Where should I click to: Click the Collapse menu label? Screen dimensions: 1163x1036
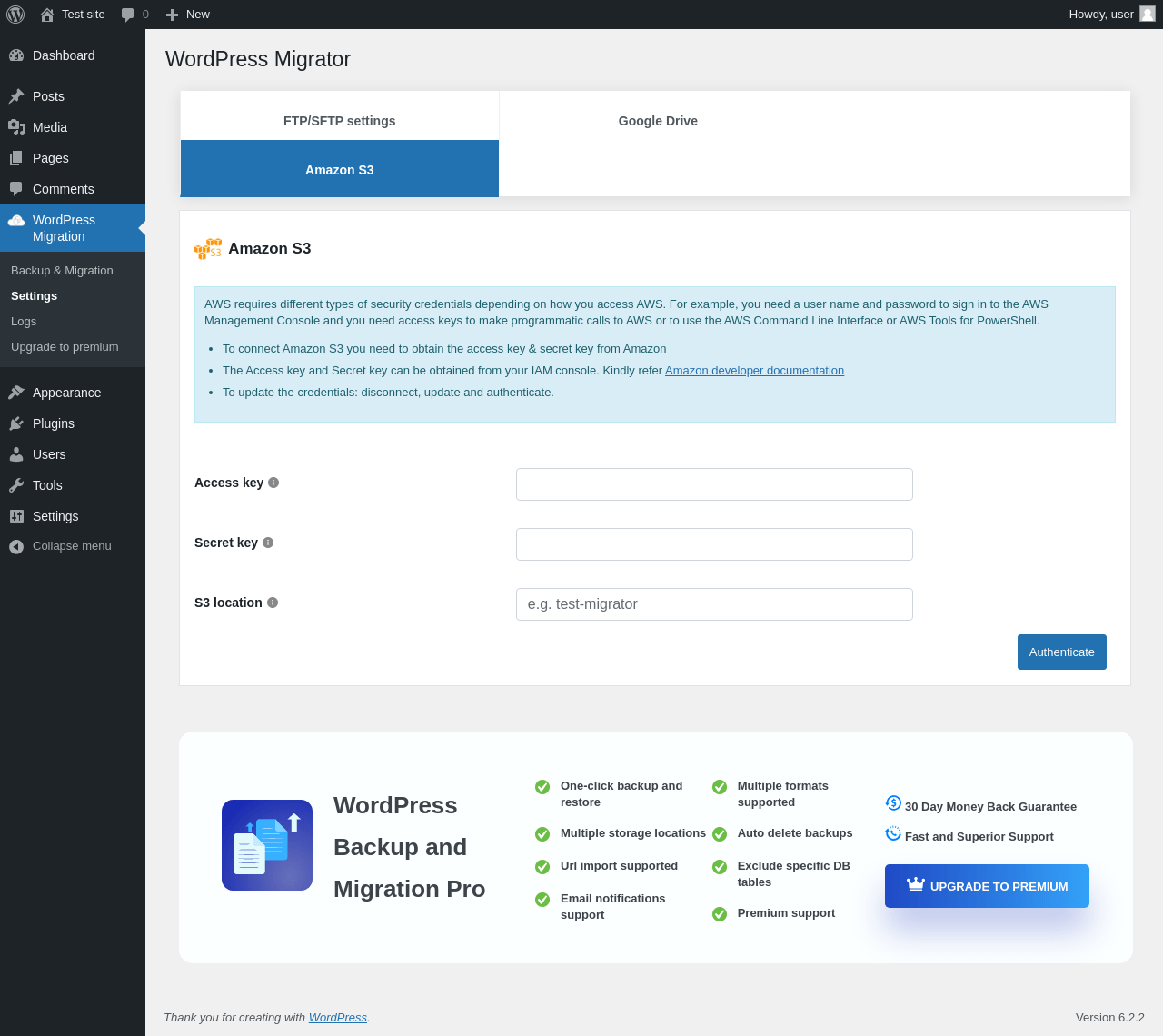(72, 546)
